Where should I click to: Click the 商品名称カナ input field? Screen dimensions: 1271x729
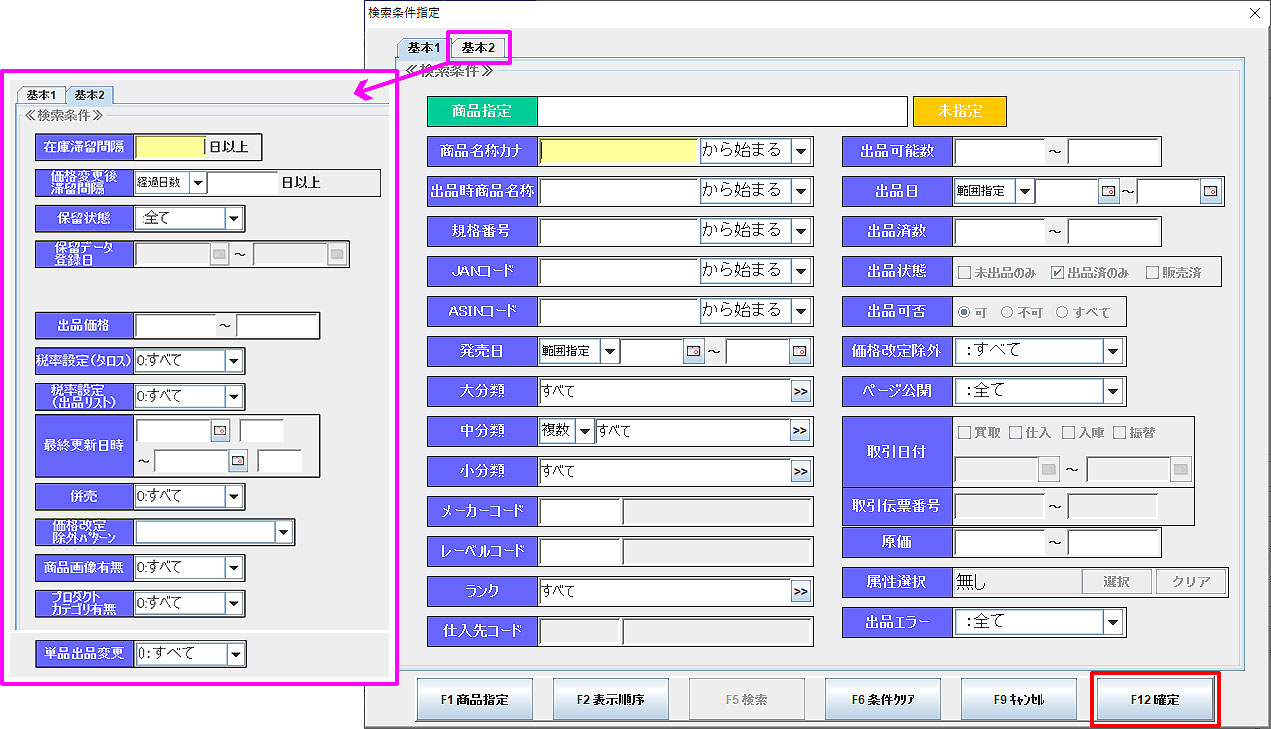619,151
